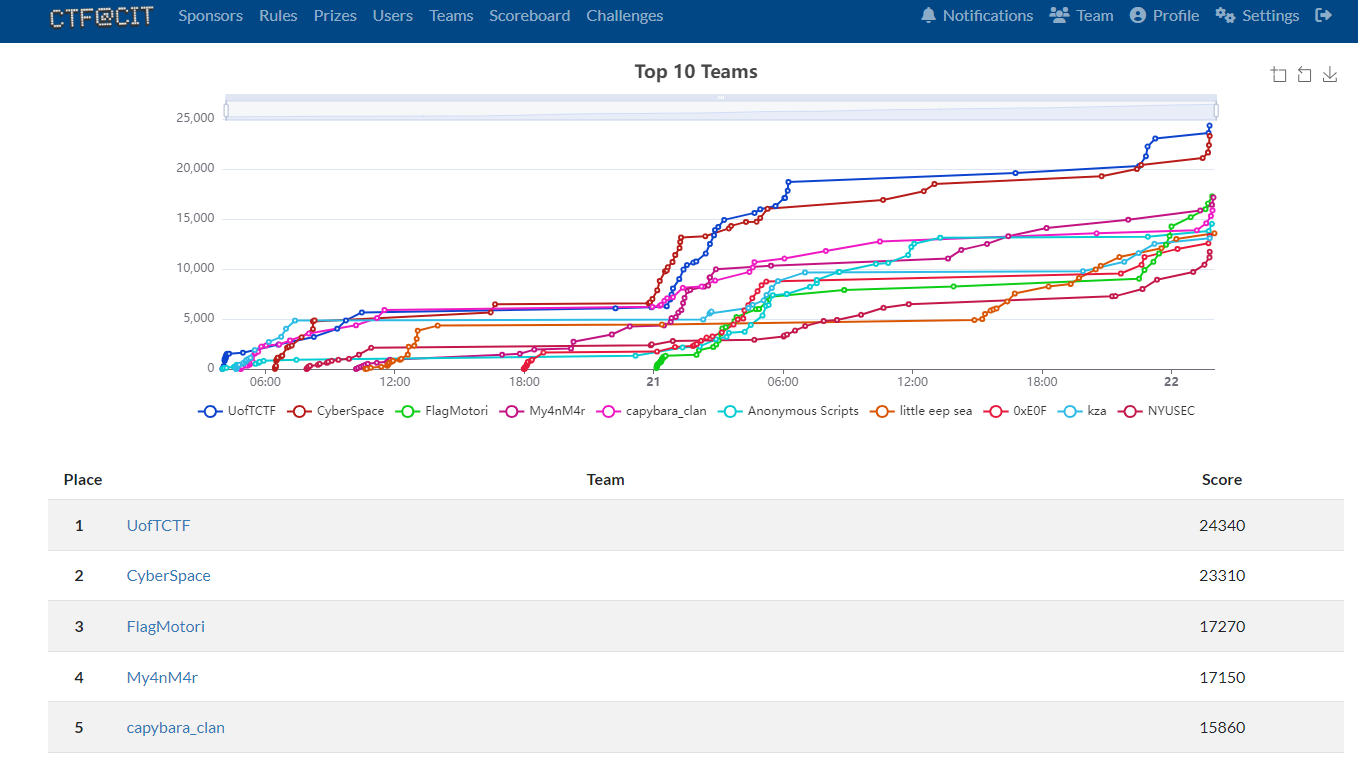Screen dimensions: 1358x757
Task: Toggle NYUSEC series in legend
Action: [x=1157, y=411]
